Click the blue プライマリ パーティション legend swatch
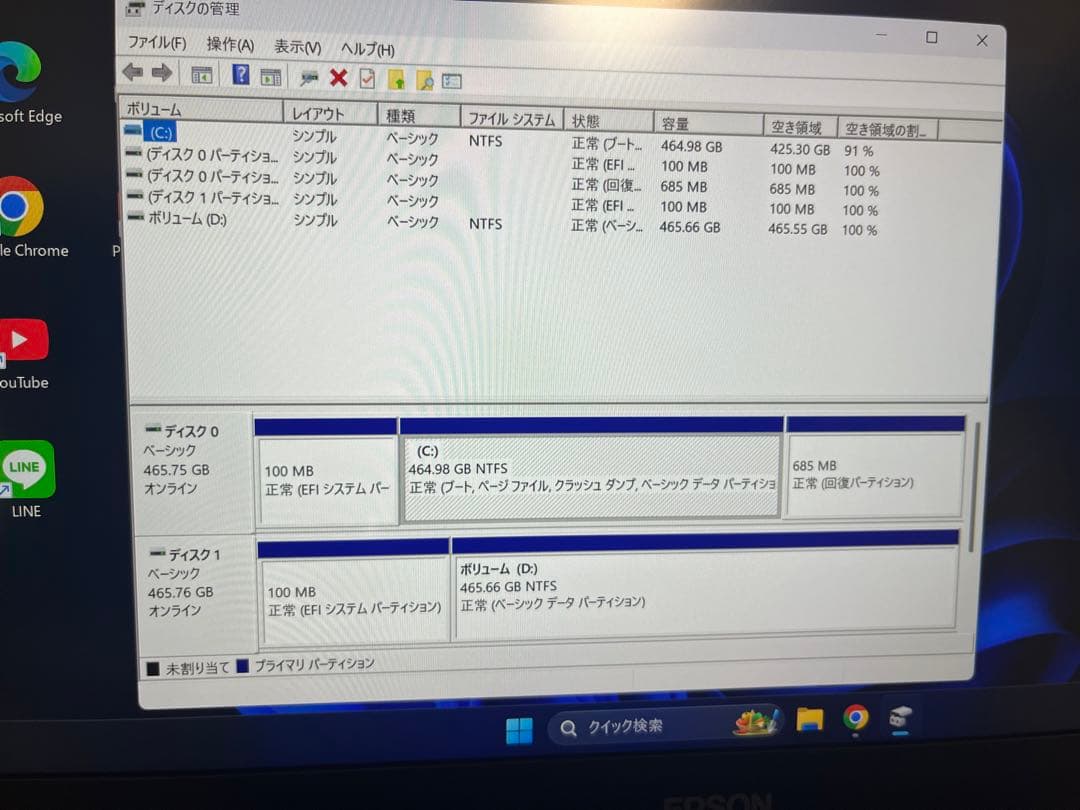This screenshot has width=1080, height=810. point(242,666)
